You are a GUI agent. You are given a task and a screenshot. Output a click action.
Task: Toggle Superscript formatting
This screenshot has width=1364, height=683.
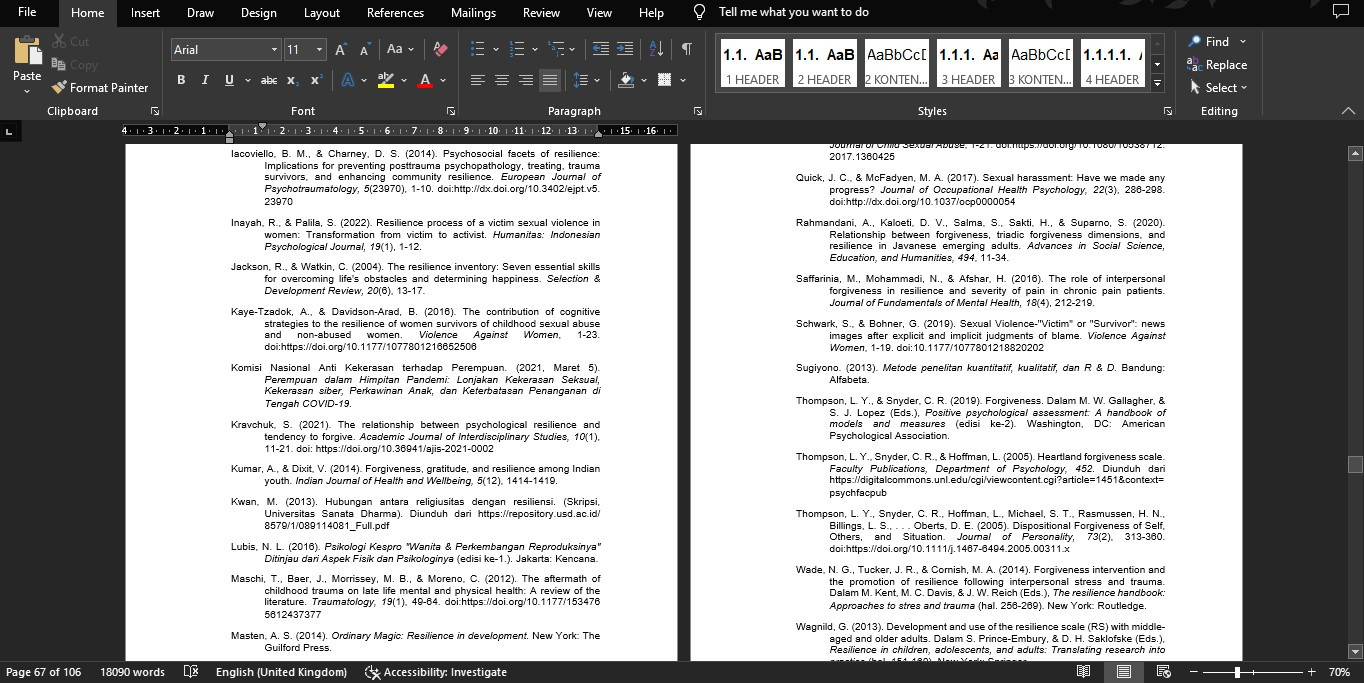[316, 80]
